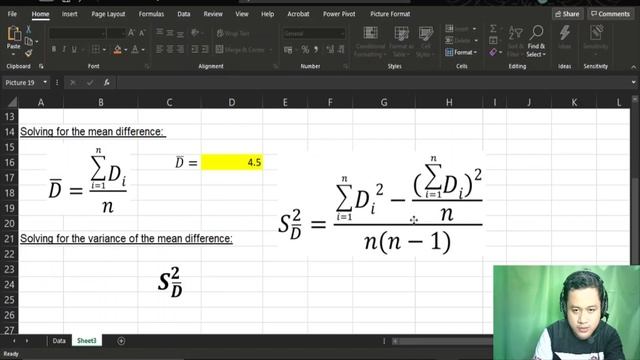The height and width of the screenshot is (360, 640).
Task: Click the mean difference formula picture
Action: [89, 181]
